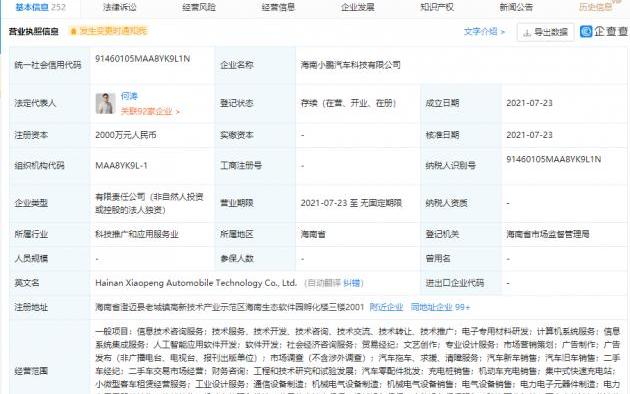Screen dimensions: 630x394
Task: Open the 历史信息 tab
Action: click(x=595, y=7)
